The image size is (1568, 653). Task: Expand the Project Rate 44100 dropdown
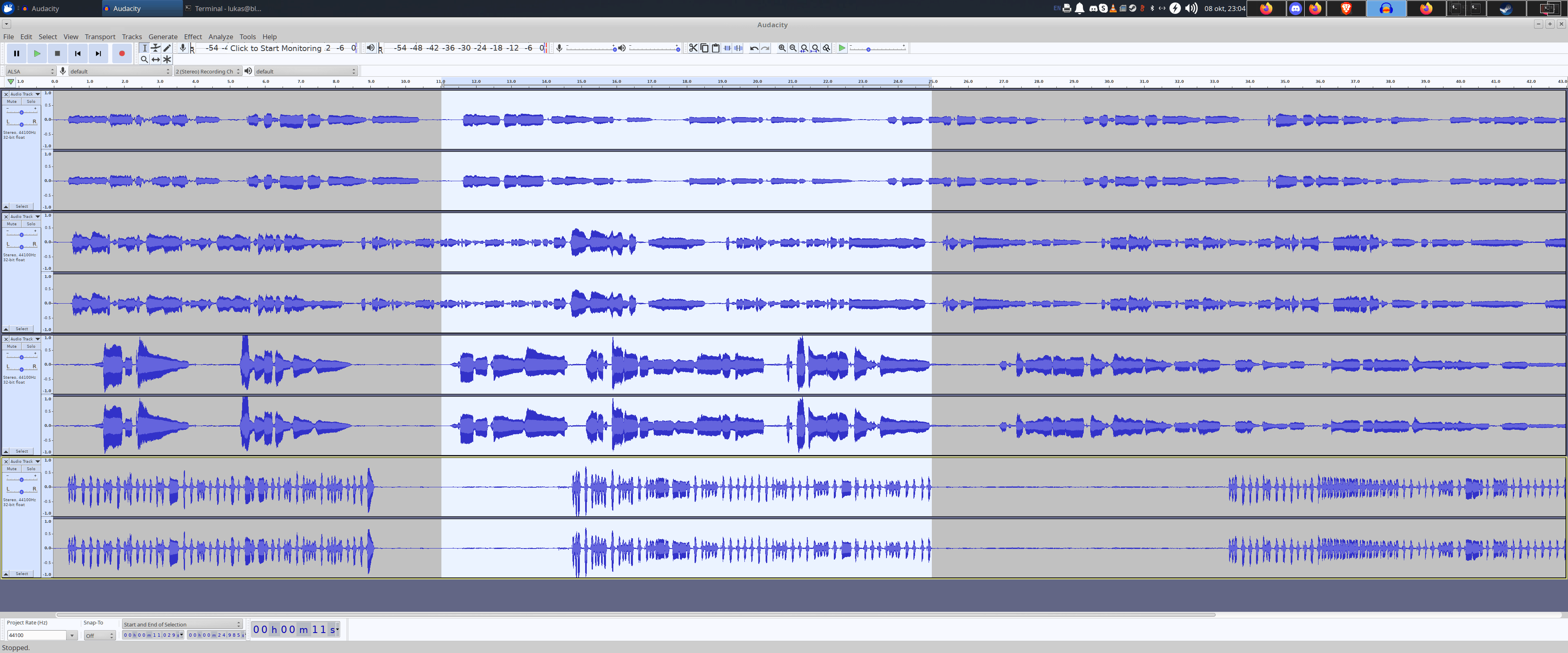pyautogui.click(x=71, y=635)
